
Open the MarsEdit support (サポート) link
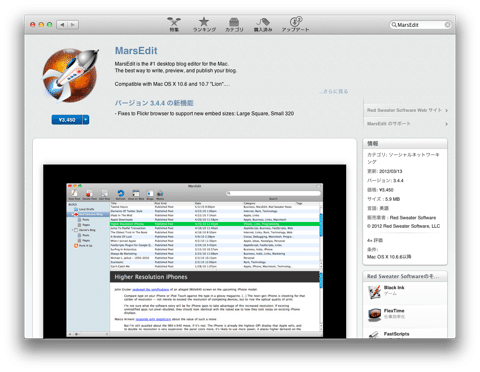click(389, 124)
